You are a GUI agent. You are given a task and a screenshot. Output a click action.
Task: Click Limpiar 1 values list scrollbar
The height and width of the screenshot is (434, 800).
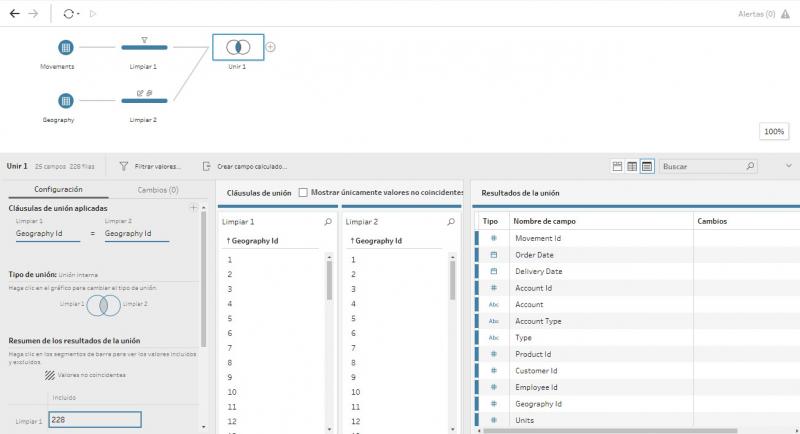pos(329,280)
